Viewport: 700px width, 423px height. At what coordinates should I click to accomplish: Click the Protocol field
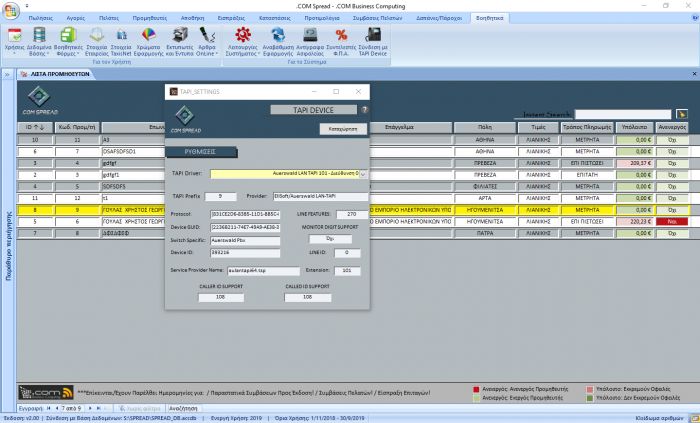245,215
